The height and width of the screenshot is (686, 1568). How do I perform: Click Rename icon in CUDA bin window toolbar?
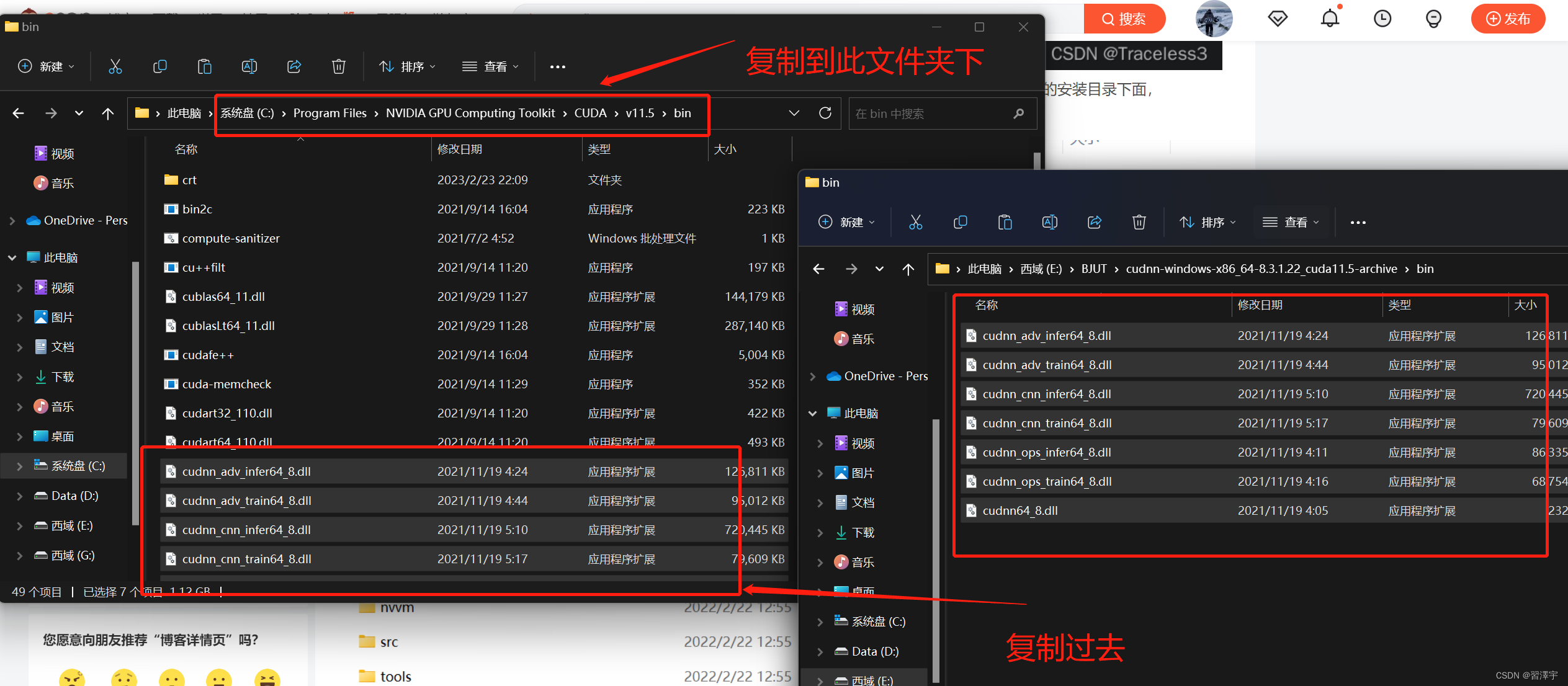click(x=249, y=66)
